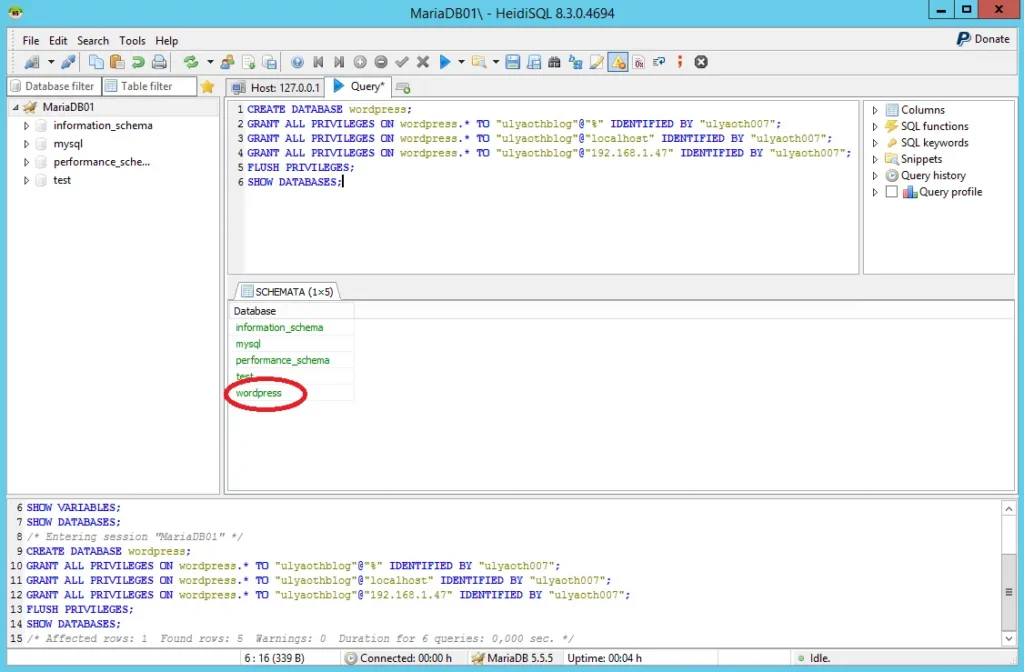Click the refresh icon in the toolbar

(x=191, y=62)
